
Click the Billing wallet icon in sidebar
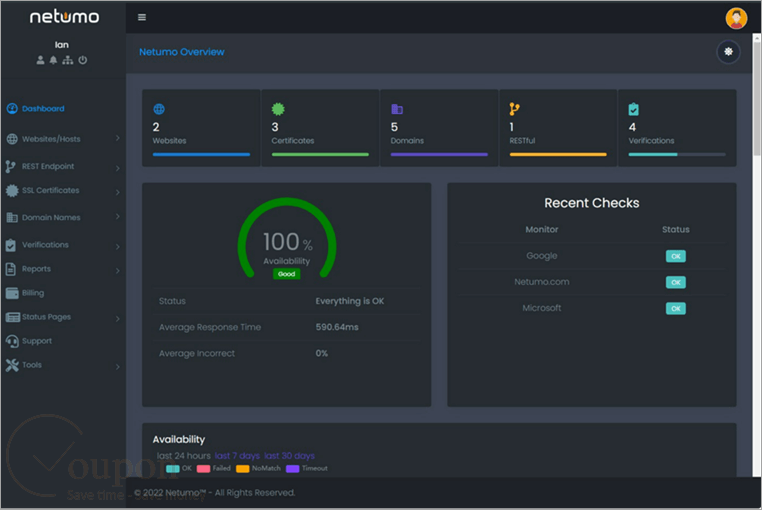click(12, 293)
